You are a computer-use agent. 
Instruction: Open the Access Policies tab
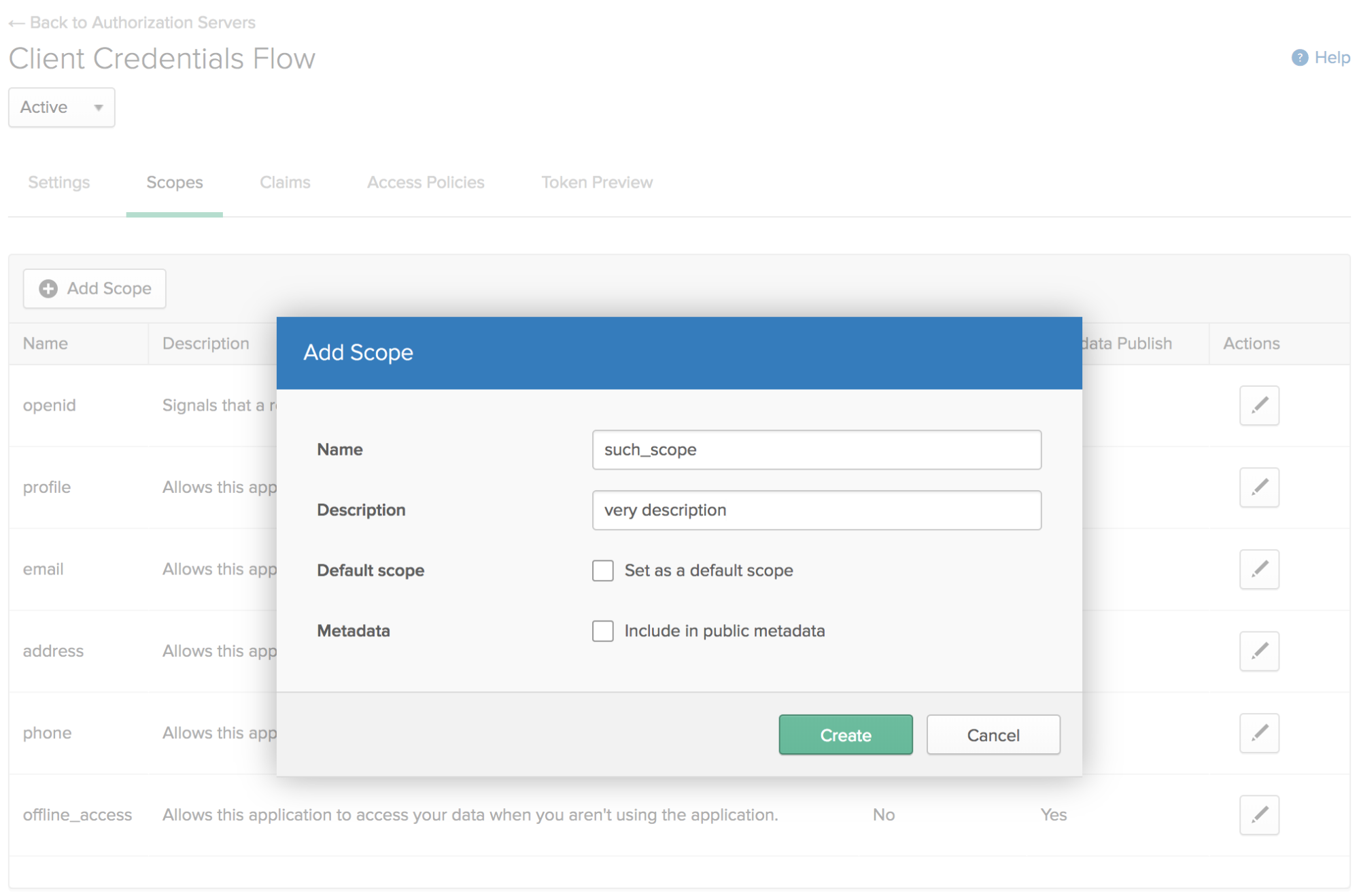click(426, 182)
